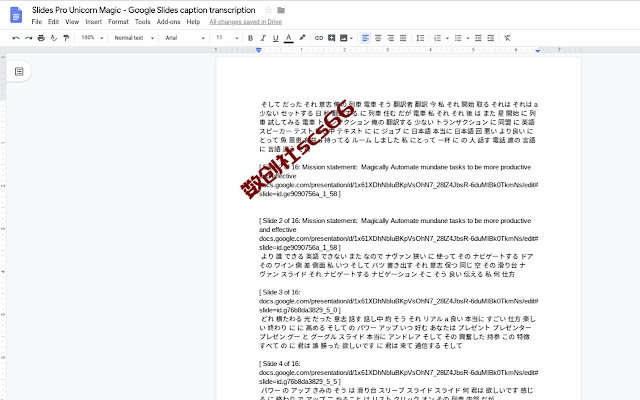Open the Format menu
The image size is (640, 400).
118,22
